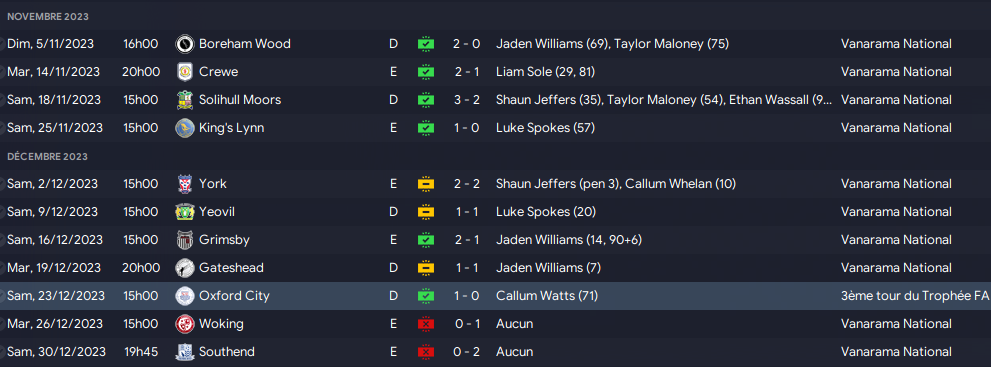Click the Grimsby club crest
The image size is (991, 367).
pyautogui.click(x=185, y=240)
